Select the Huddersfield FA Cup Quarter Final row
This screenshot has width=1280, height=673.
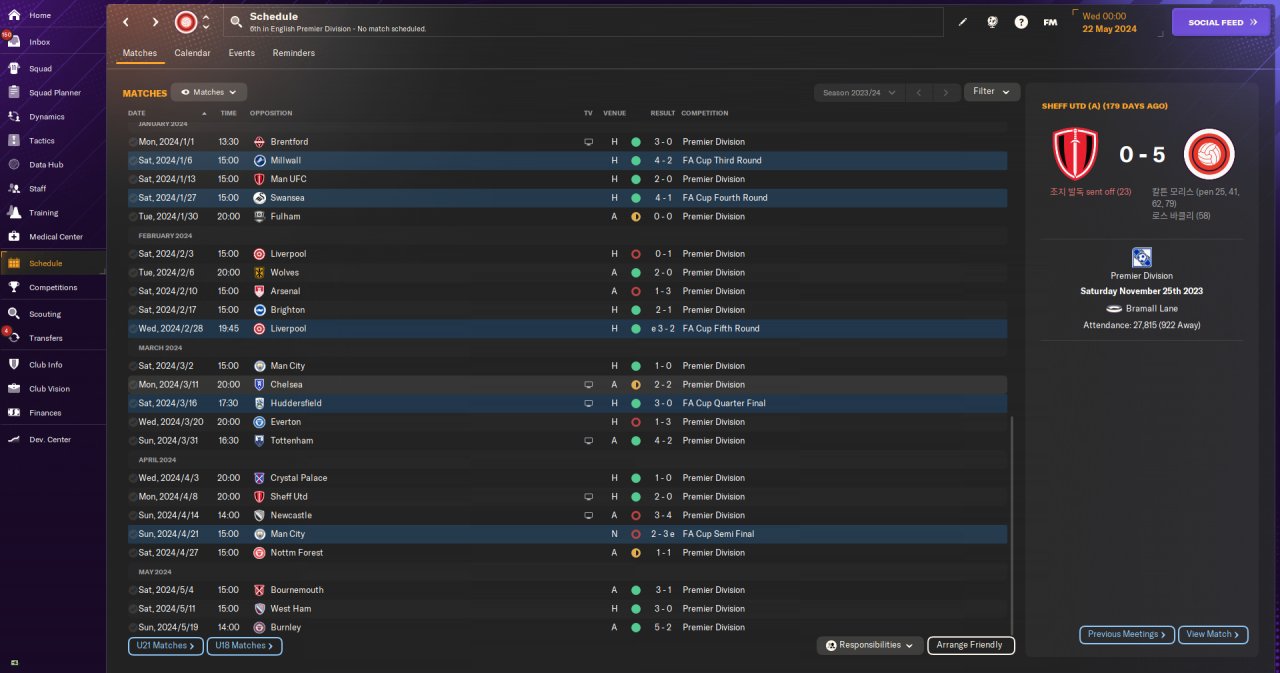pos(567,403)
